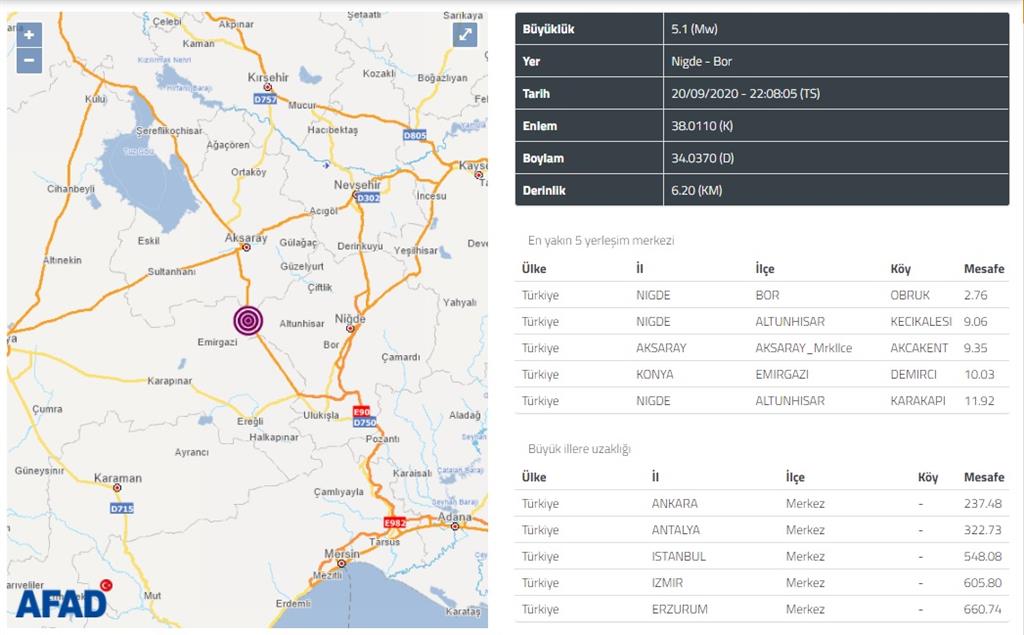This screenshot has width=1024, height=635.
Task: Click the Aksaray city marker dot
Action: (x=246, y=248)
